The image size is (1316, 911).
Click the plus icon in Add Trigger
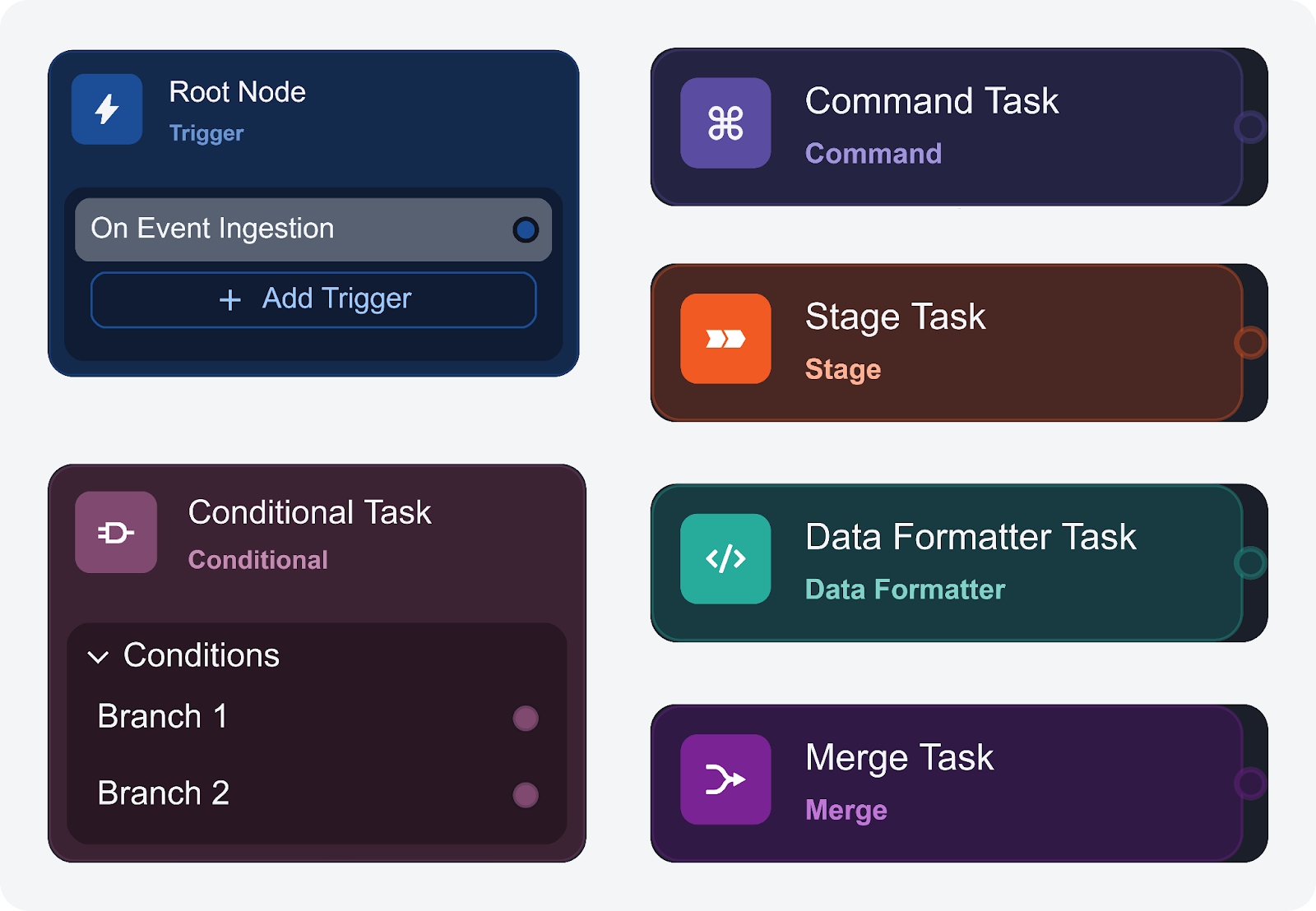click(x=230, y=300)
